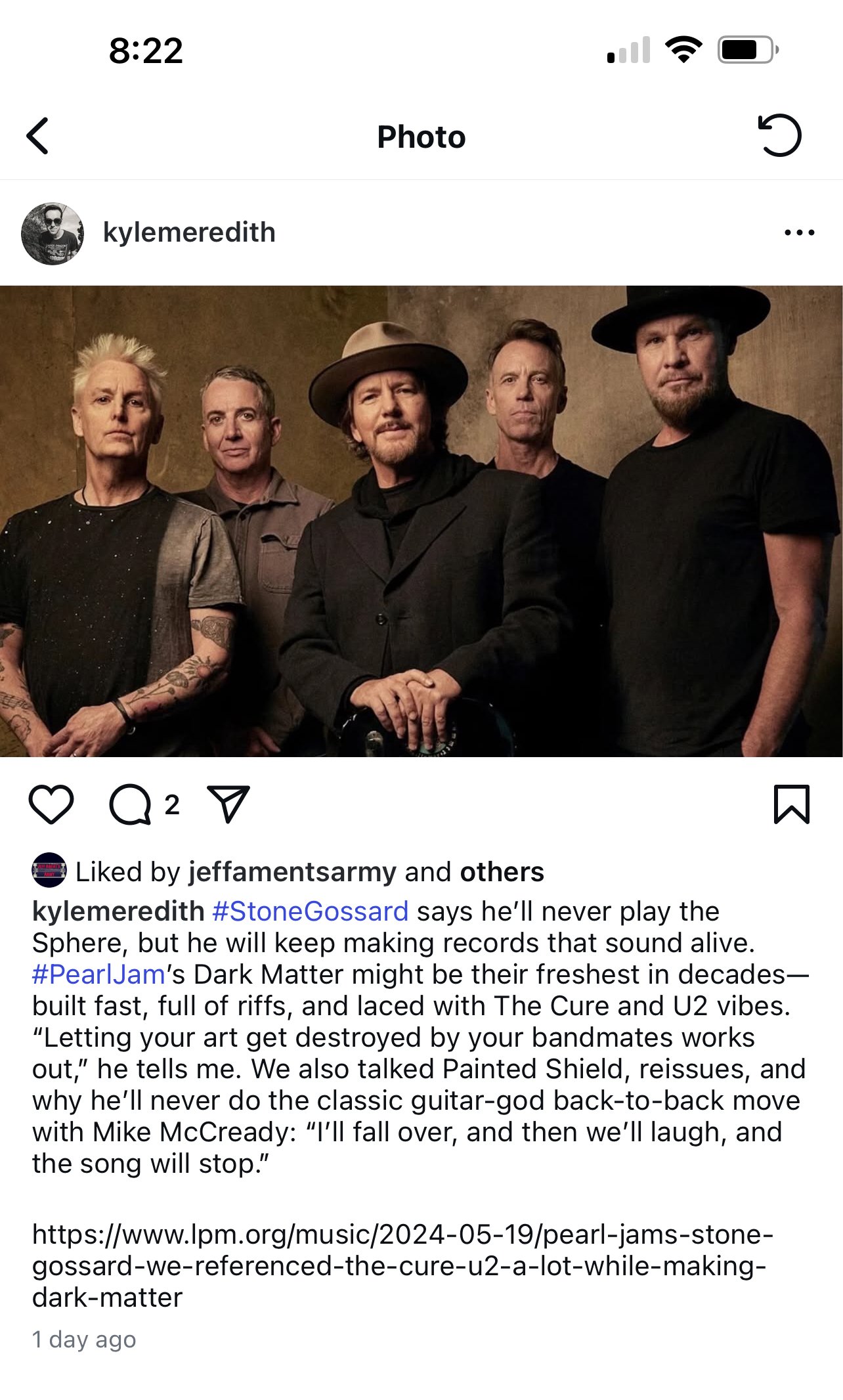Open jeffamentsarmy from liked-by line

click(293, 872)
